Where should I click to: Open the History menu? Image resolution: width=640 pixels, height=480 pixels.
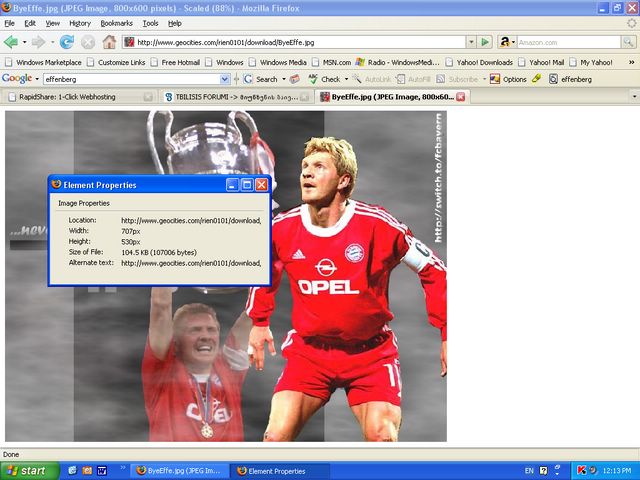[x=80, y=23]
